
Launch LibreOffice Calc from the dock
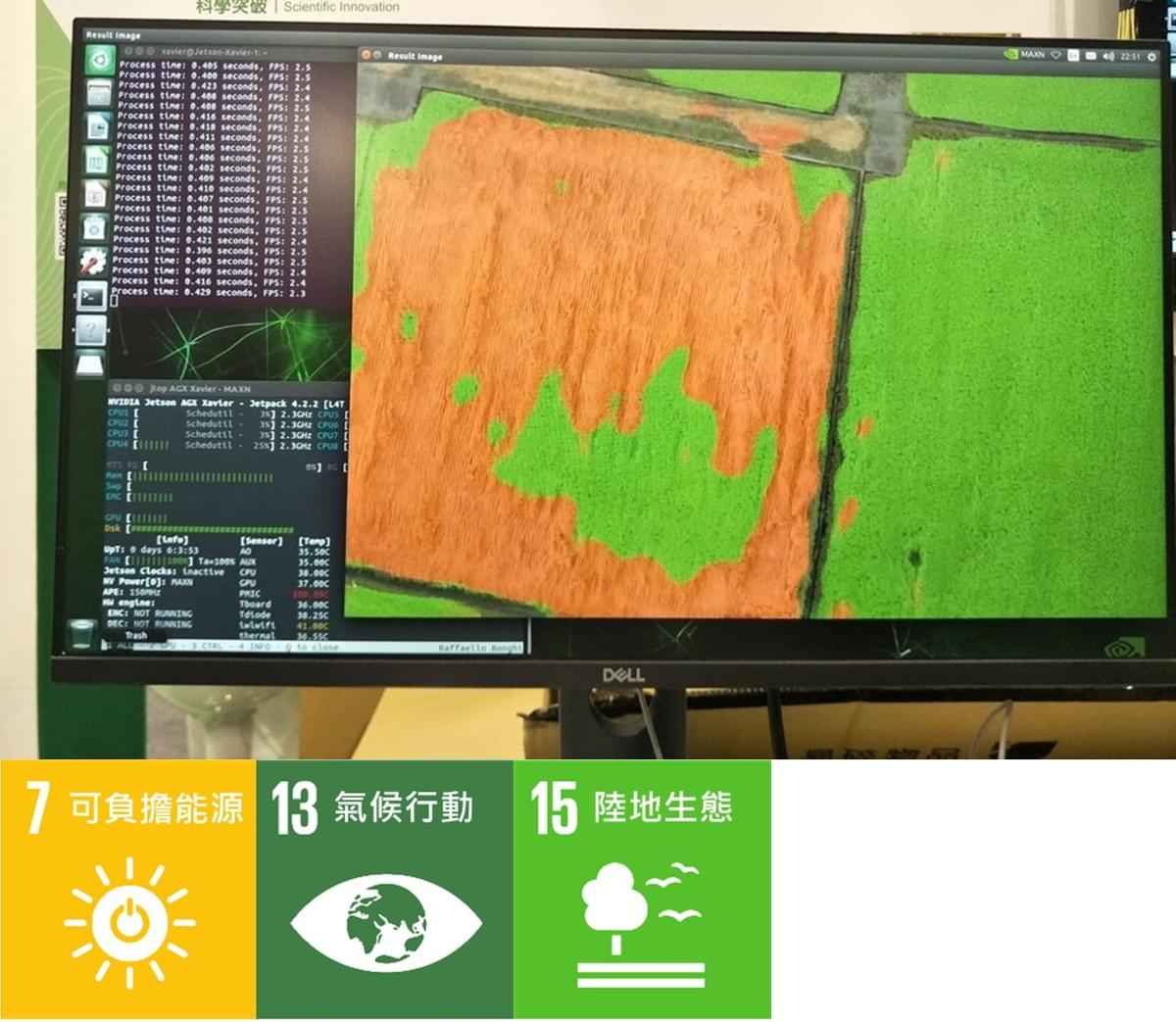click(96, 160)
